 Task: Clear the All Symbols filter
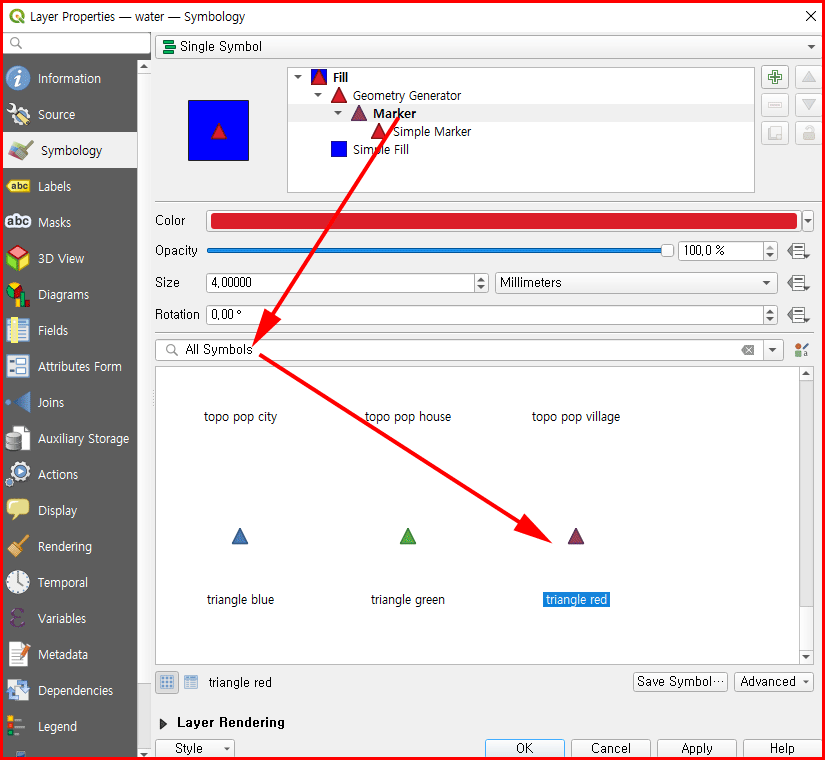click(748, 350)
